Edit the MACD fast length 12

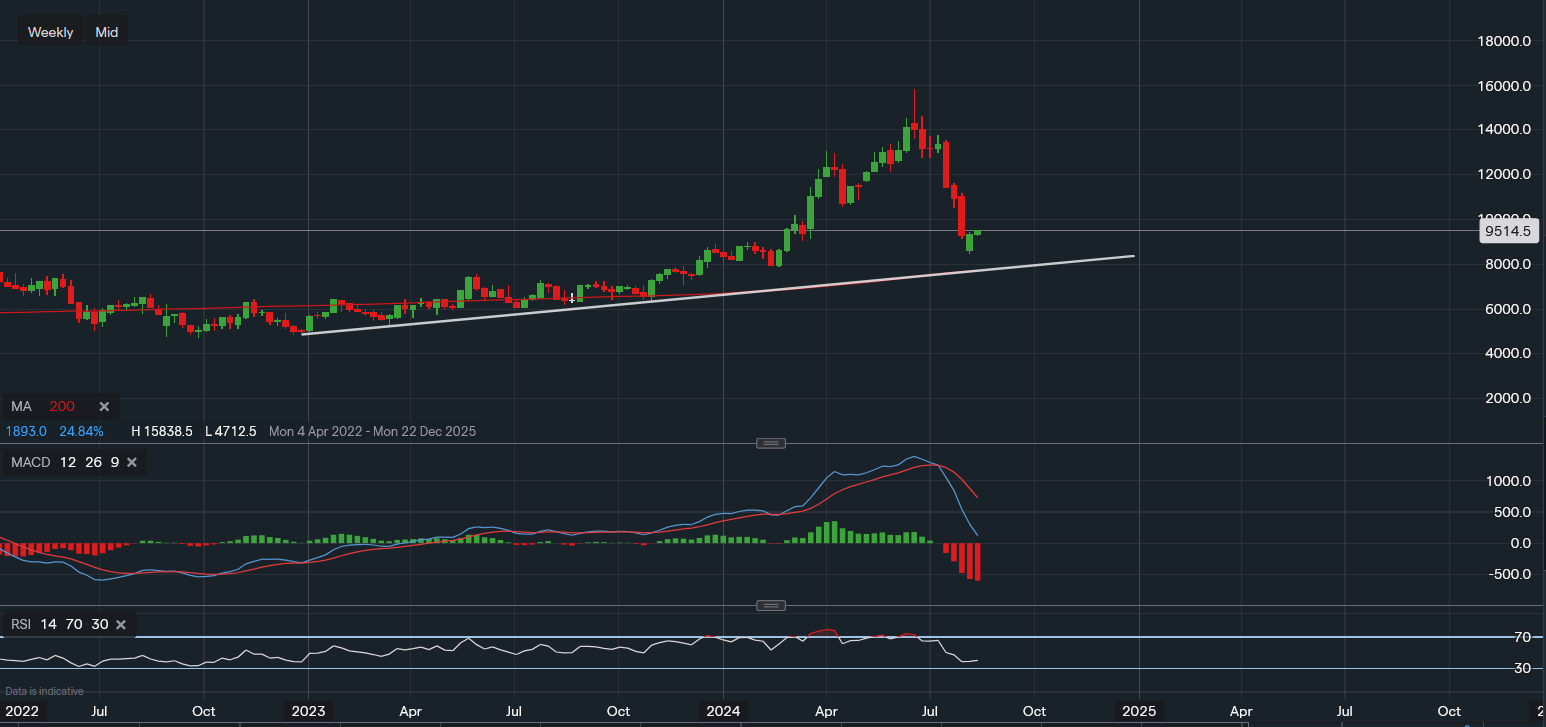coord(66,462)
